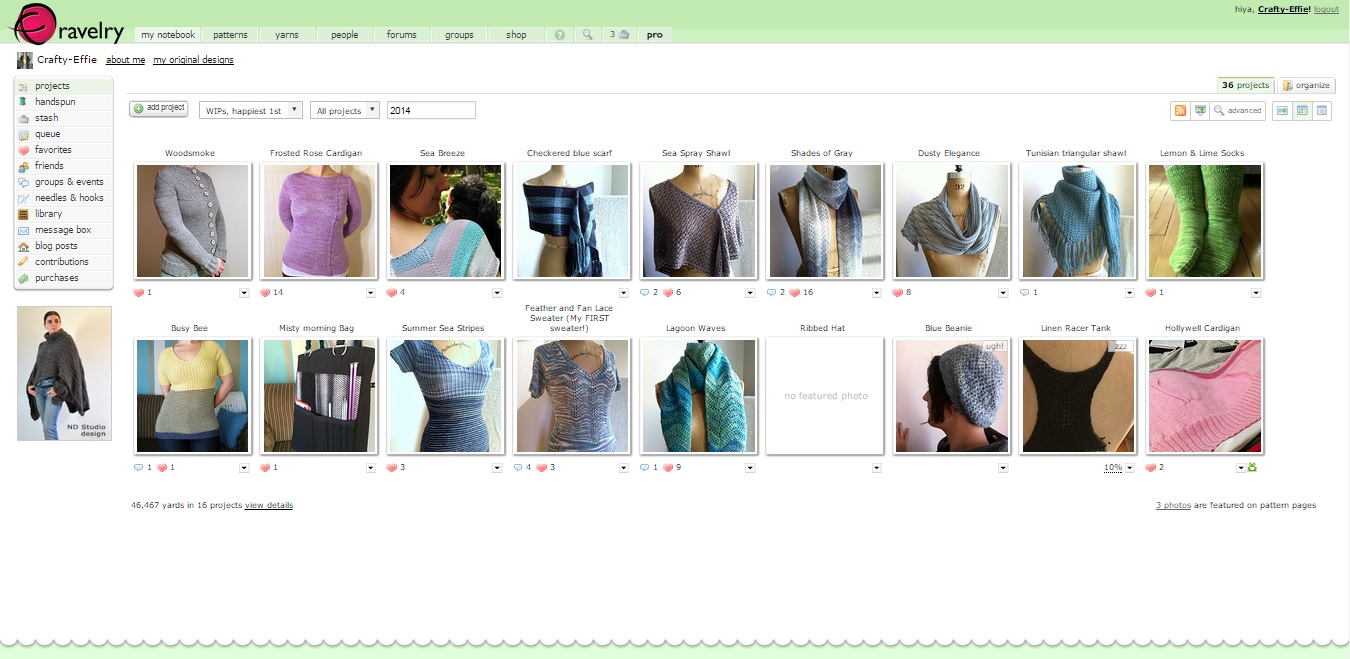Click the 'add project' button
1350x659 pixels.
click(x=158, y=108)
